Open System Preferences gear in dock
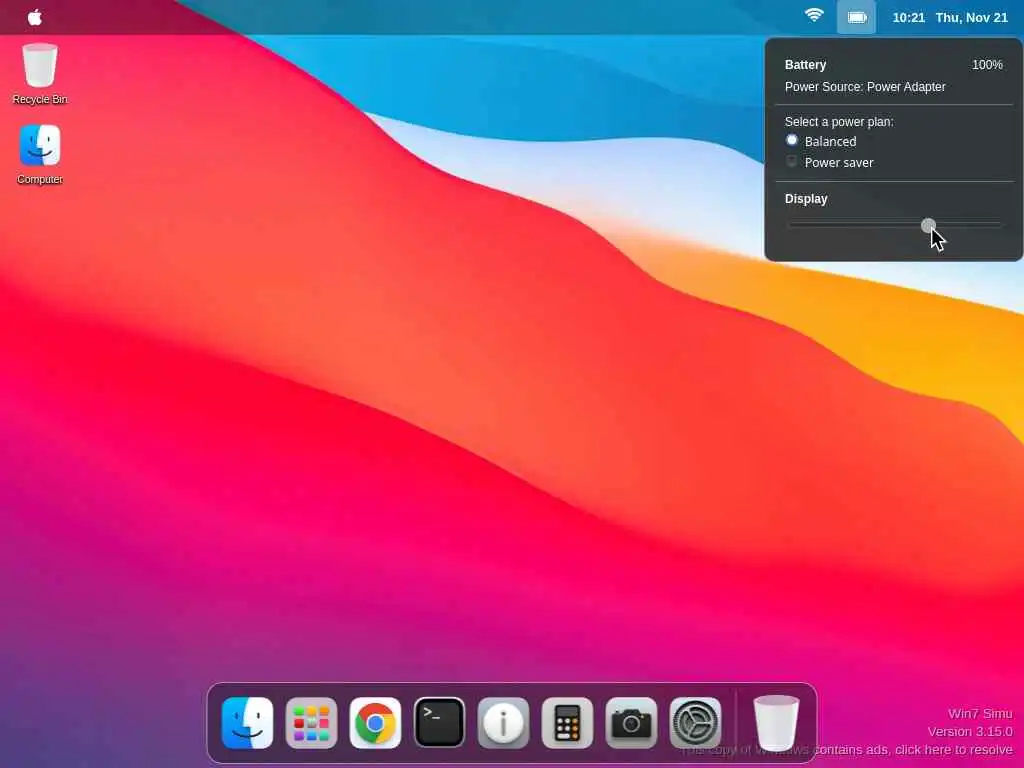The height and width of the screenshot is (768, 1024). click(696, 723)
